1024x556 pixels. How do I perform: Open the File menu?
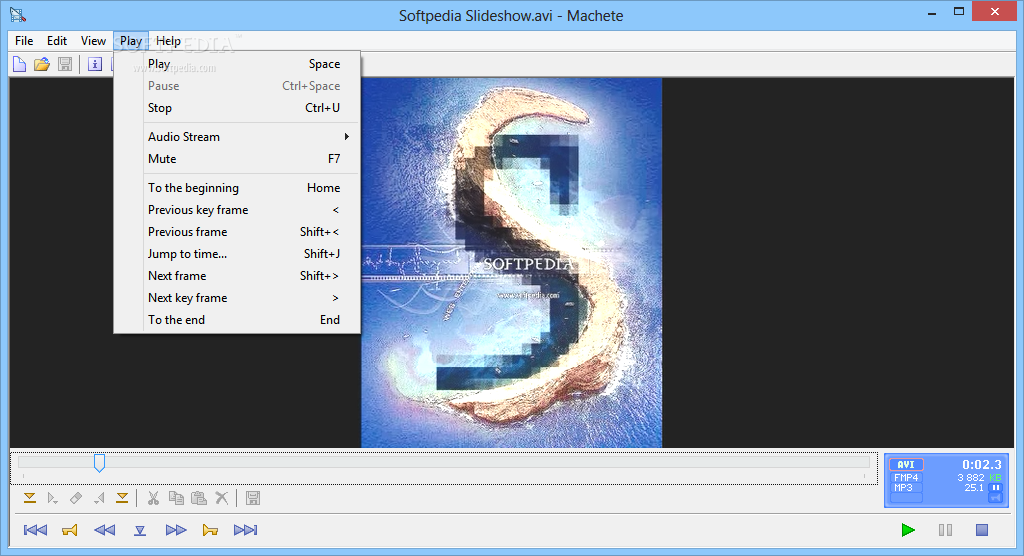point(24,41)
